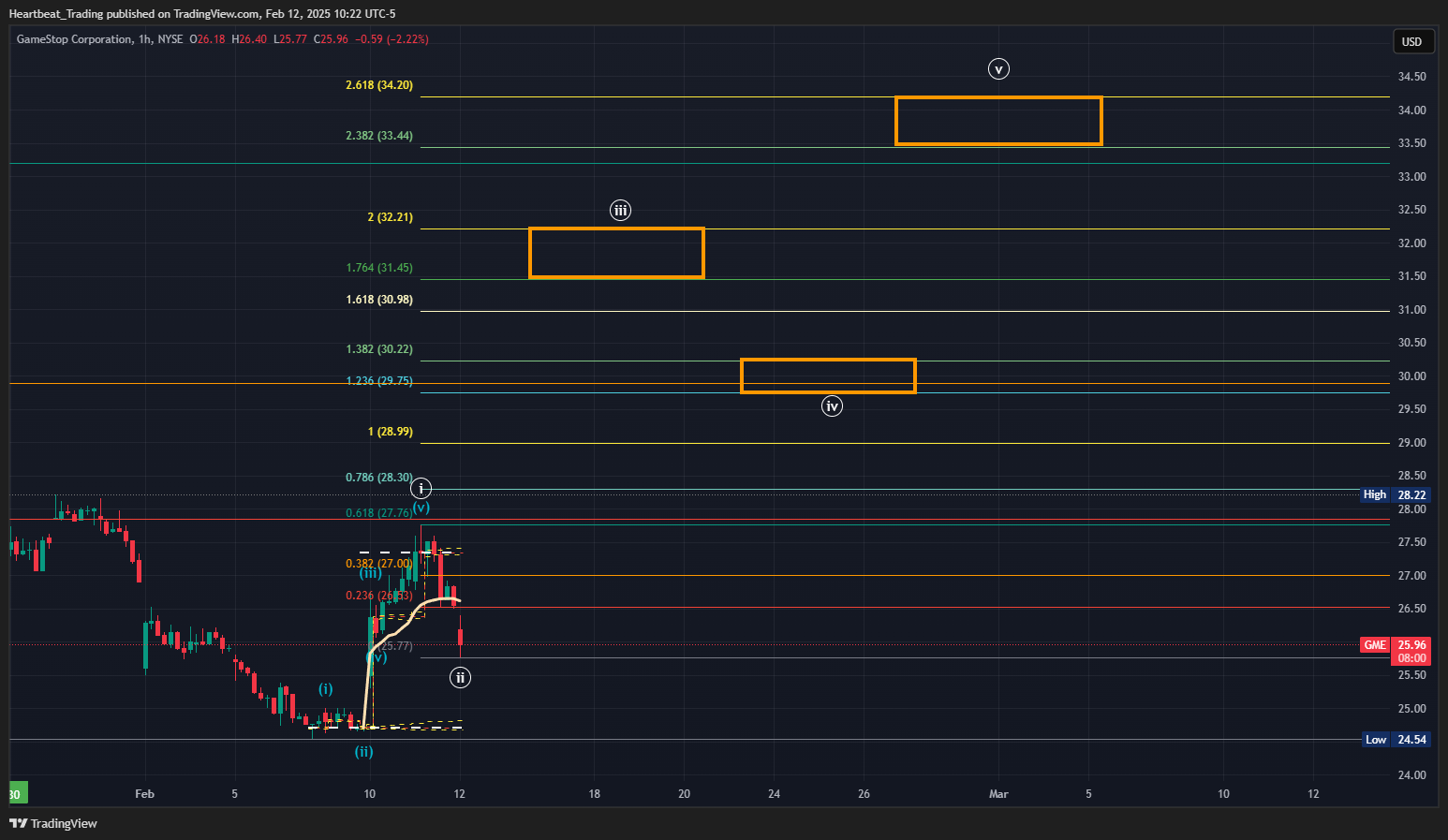This screenshot has height=840, width=1448.
Task: Click the 1.764 (31.45) Fibonacci label
Action: coord(379,268)
